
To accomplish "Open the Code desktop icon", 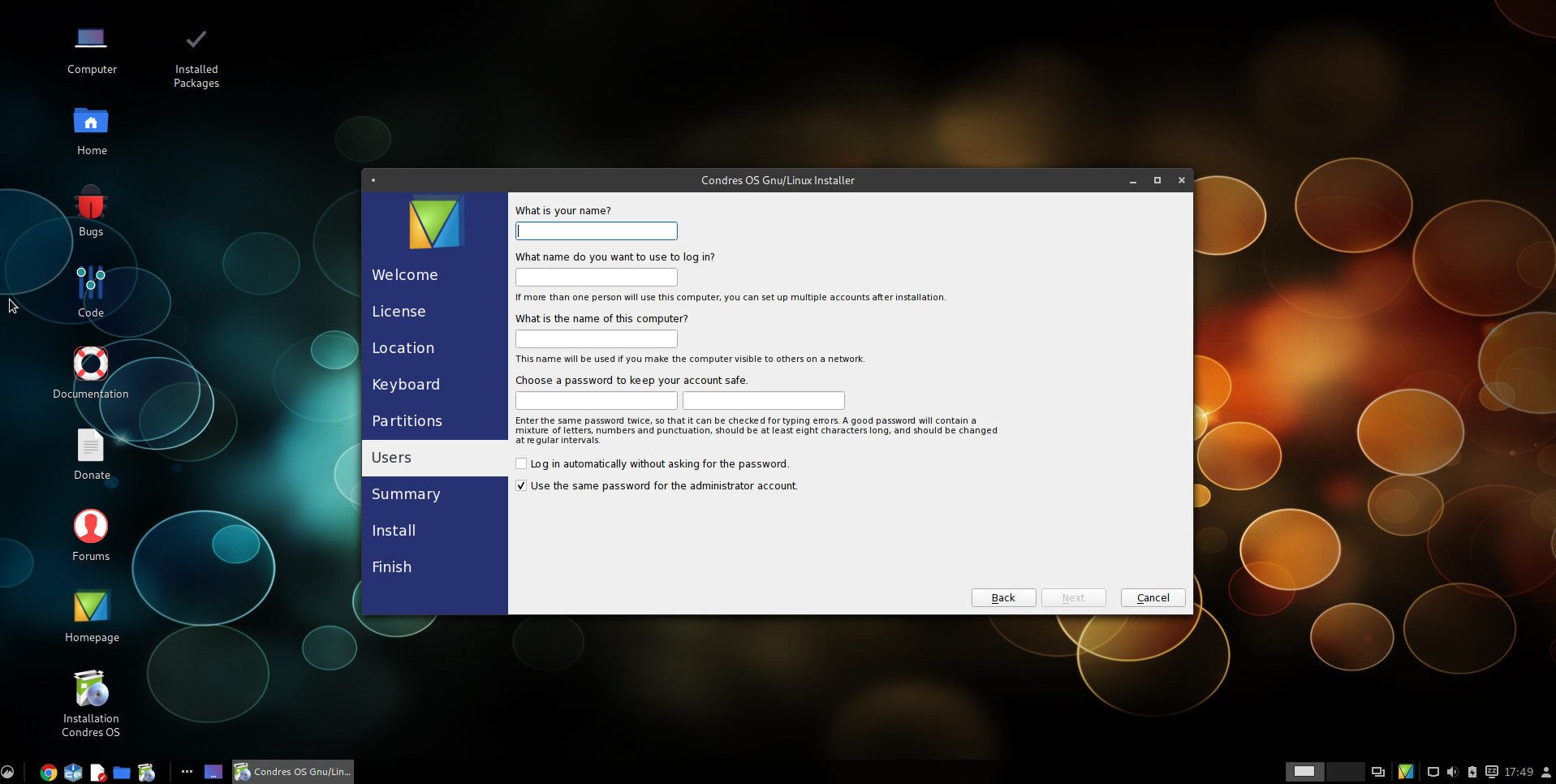I will 91,284.
